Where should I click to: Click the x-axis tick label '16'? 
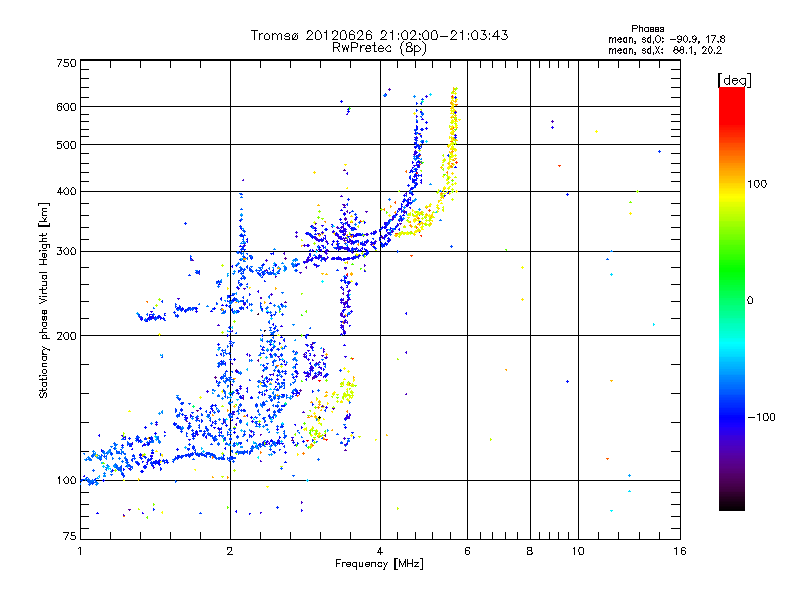pyautogui.click(x=680, y=551)
